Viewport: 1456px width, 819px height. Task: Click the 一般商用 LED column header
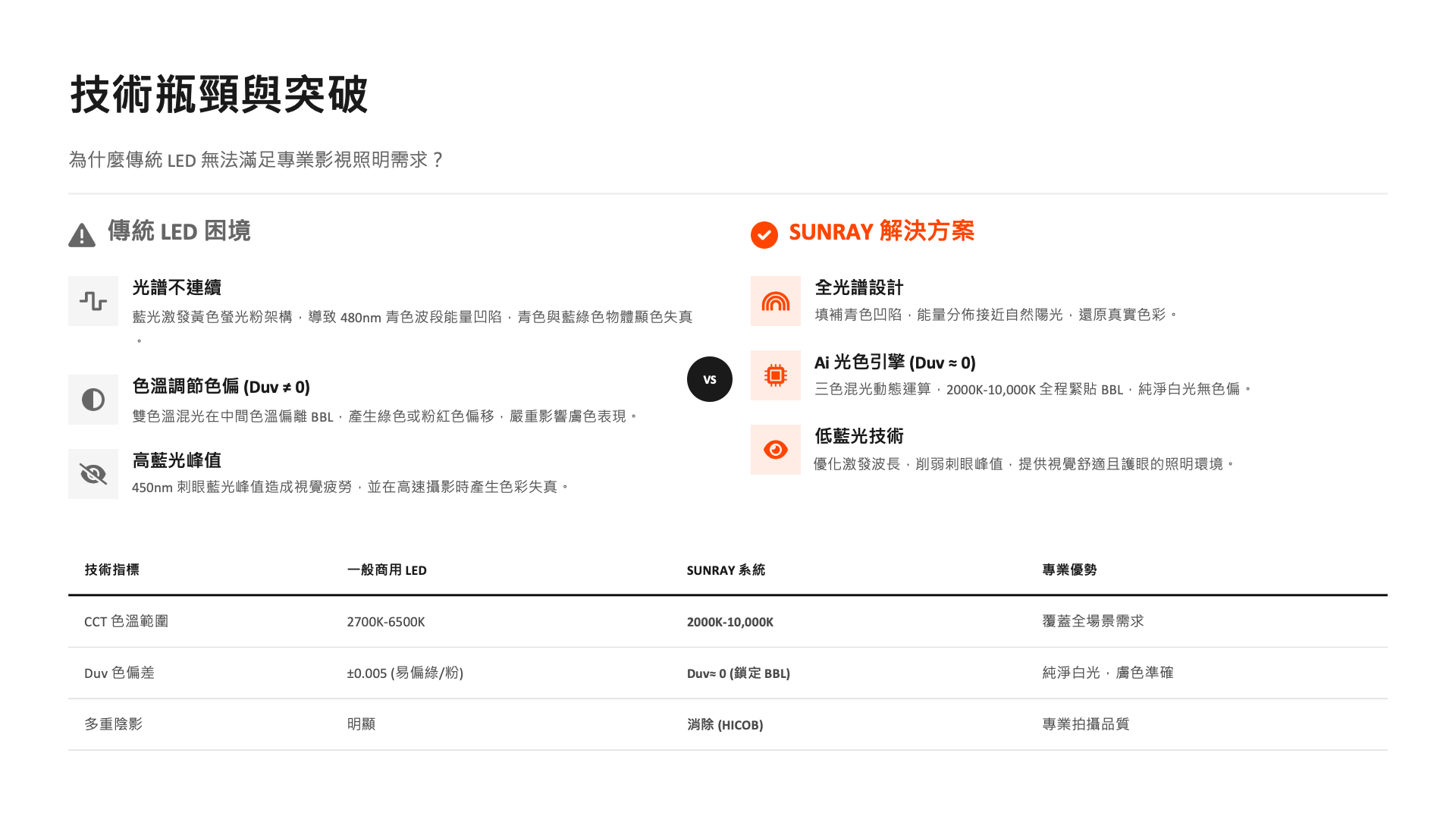[387, 570]
